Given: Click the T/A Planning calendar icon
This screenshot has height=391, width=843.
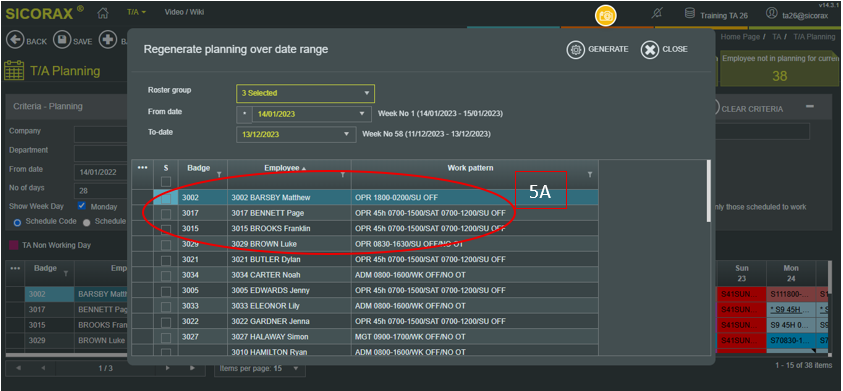Looking at the screenshot, I should click(13, 70).
